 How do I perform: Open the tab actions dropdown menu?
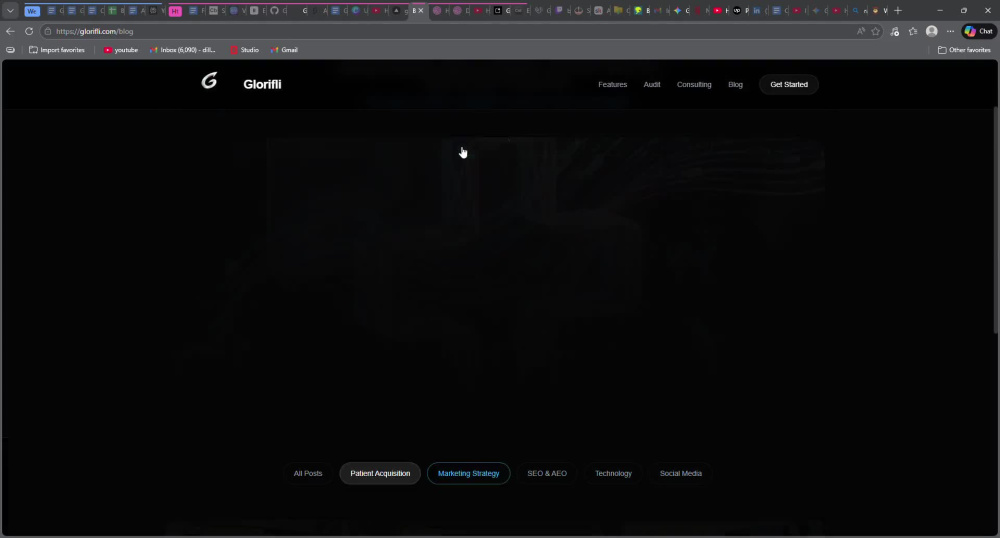[10, 11]
